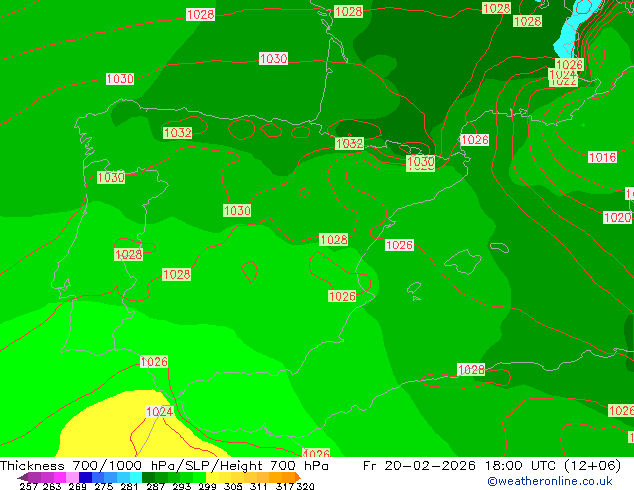Click the yellow warm thickness area over Morocco

pos(110,430)
